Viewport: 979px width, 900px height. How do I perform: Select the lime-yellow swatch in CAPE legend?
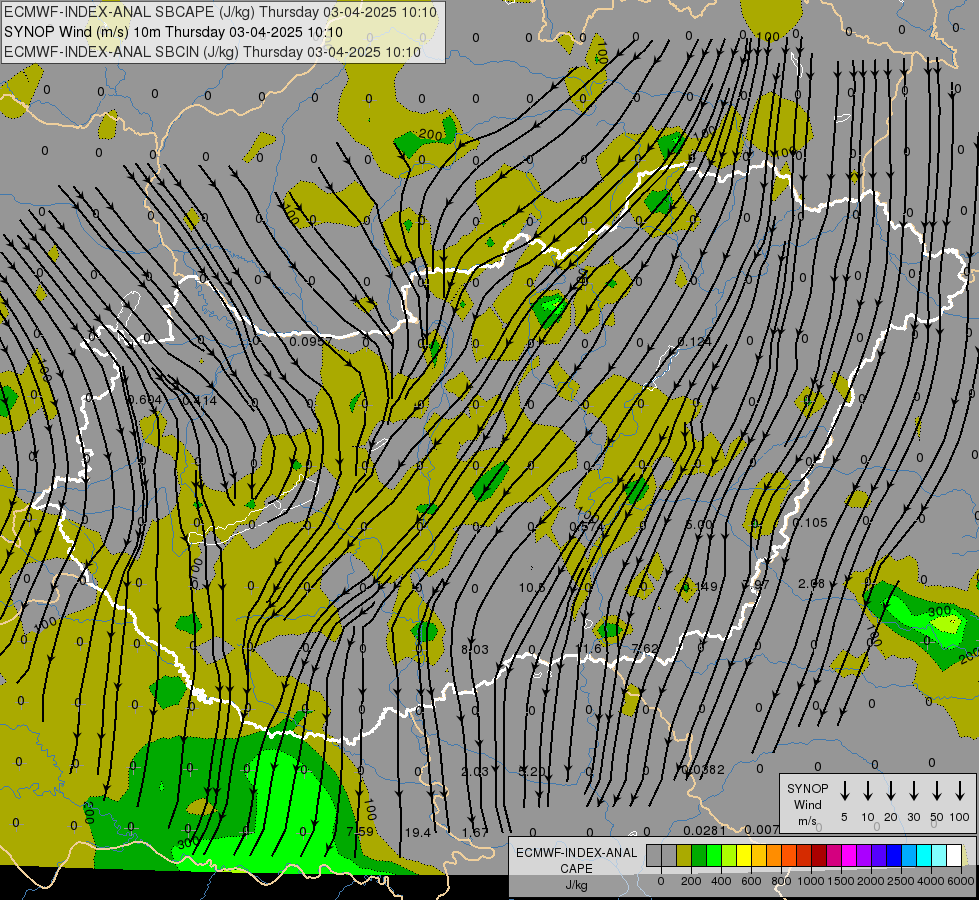[729, 855]
